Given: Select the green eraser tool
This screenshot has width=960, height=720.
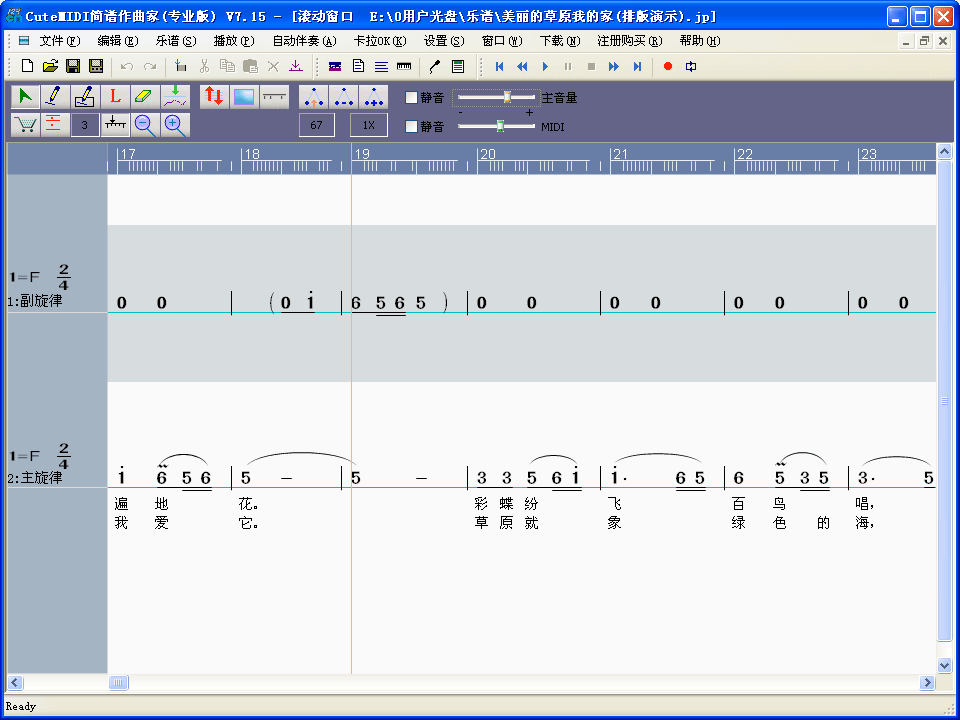Looking at the screenshot, I should [x=145, y=97].
